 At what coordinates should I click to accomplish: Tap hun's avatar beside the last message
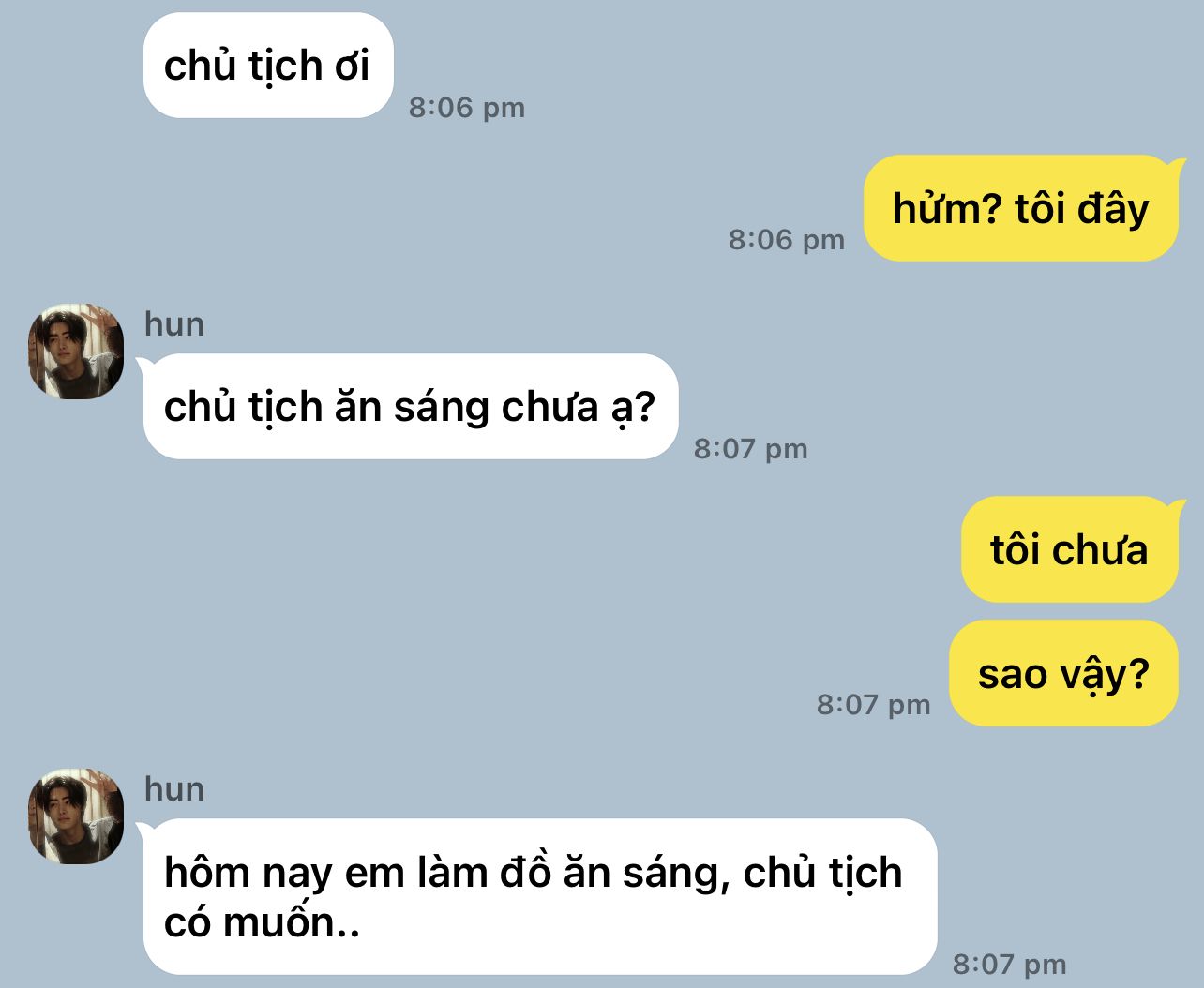pyautogui.click(x=76, y=816)
